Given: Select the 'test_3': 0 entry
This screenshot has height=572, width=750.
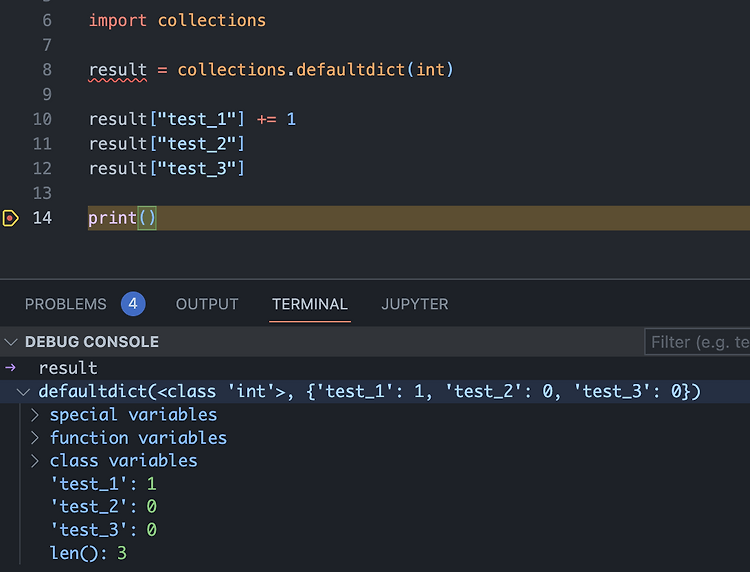Looking at the screenshot, I should [x=103, y=529].
